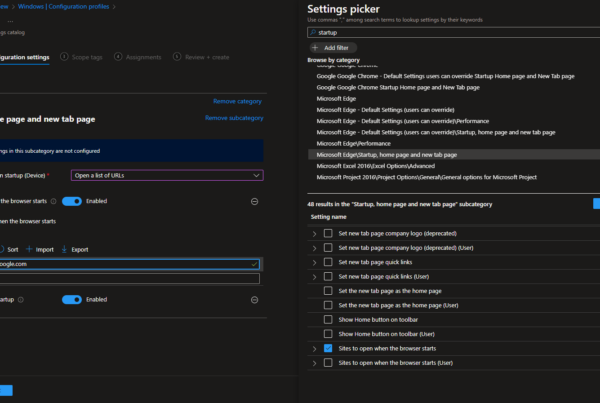Viewport: 600px width, 403px height.
Task: Click the ellipsis more options icon
Action: pyautogui.click(x=10, y=21)
